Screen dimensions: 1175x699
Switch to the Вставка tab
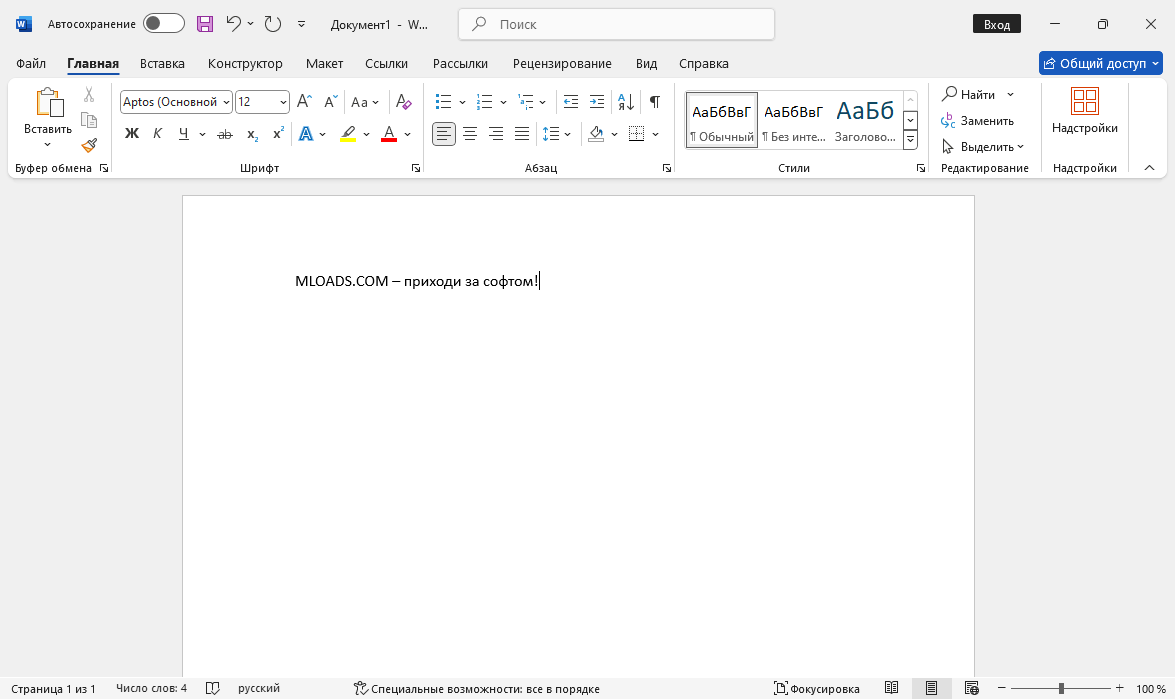point(162,64)
